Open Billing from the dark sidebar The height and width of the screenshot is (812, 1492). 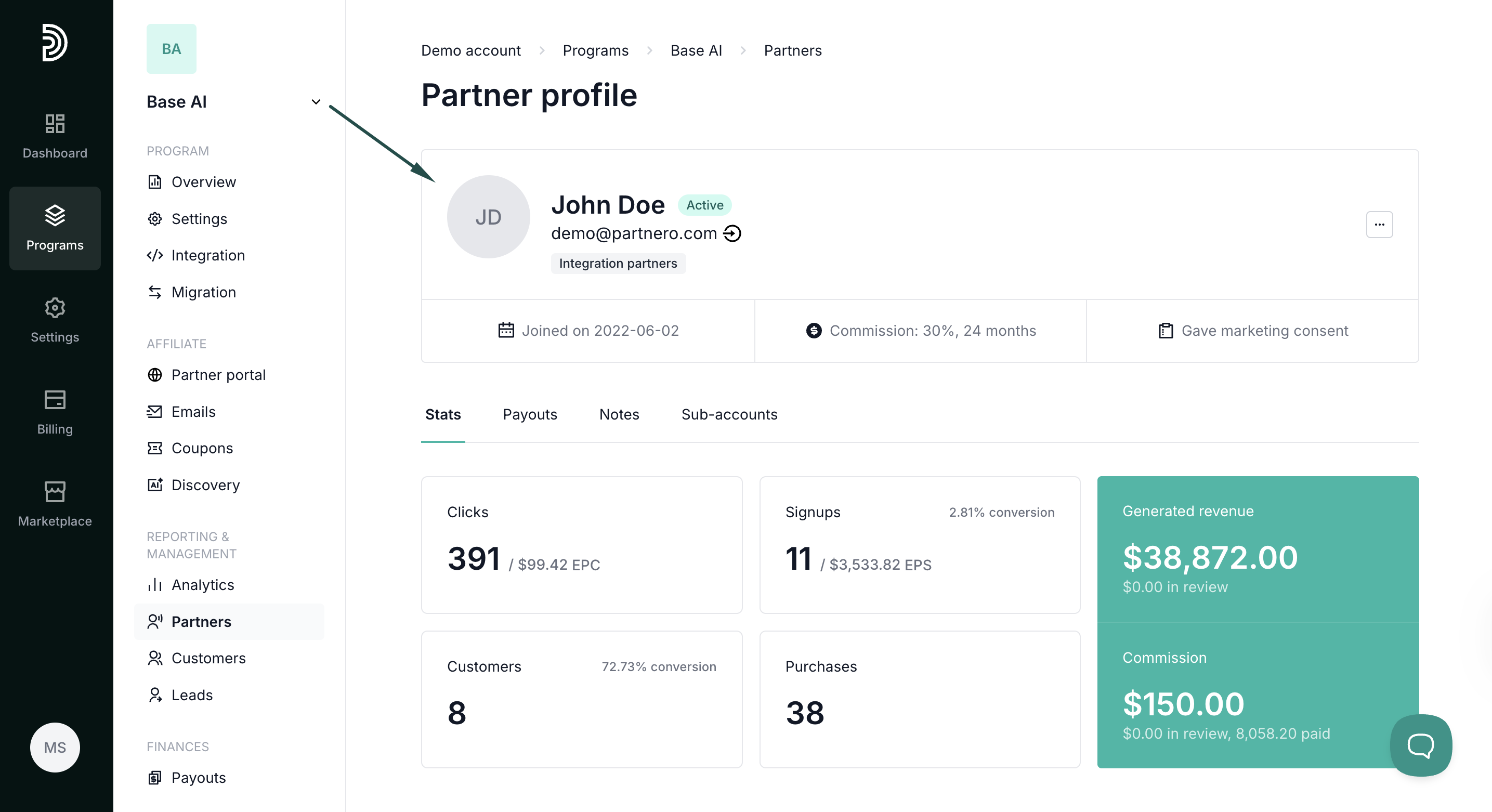point(55,412)
